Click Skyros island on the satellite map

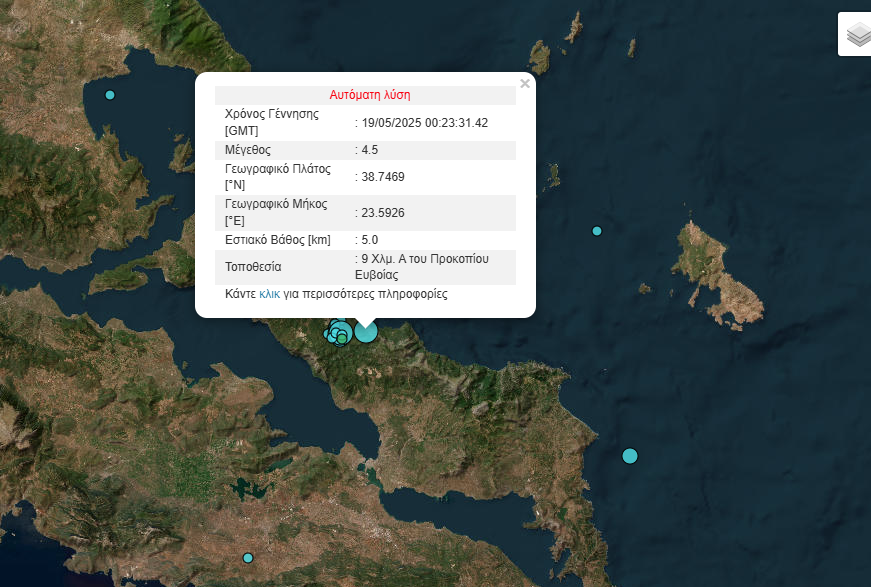(718, 270)
